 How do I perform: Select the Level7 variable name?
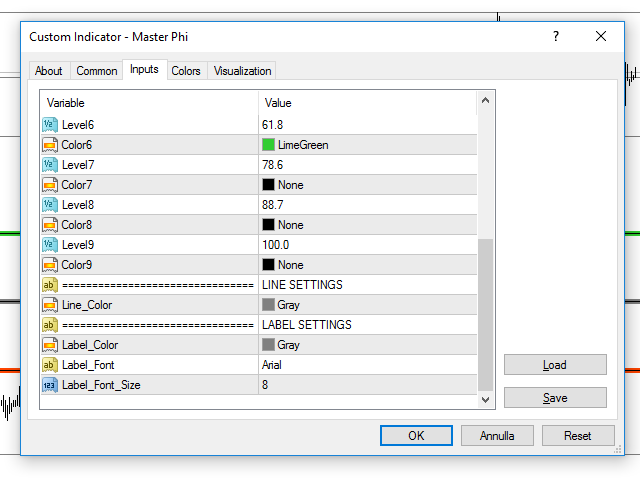point(78,165)
